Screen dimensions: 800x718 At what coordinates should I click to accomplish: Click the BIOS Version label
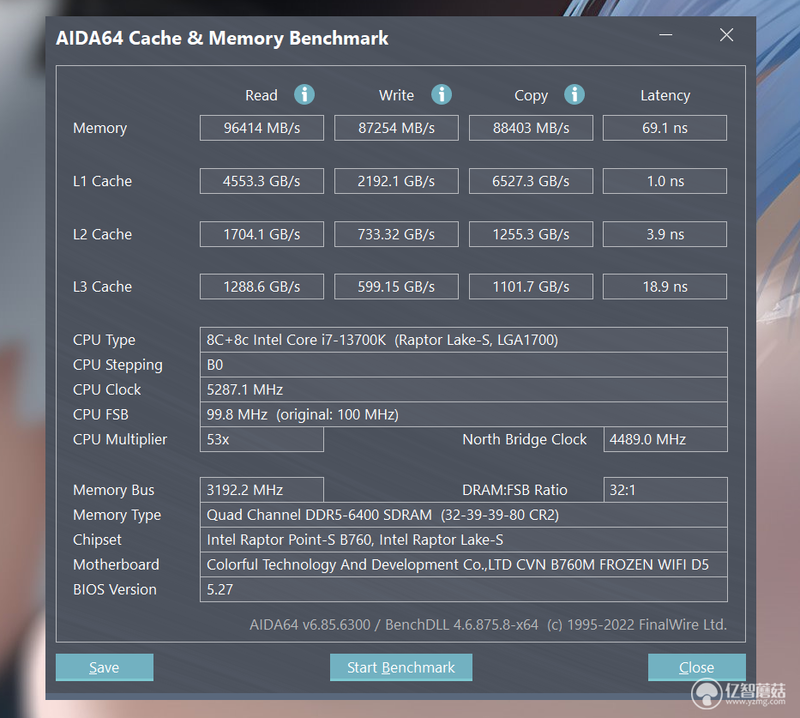pos(115,590)
